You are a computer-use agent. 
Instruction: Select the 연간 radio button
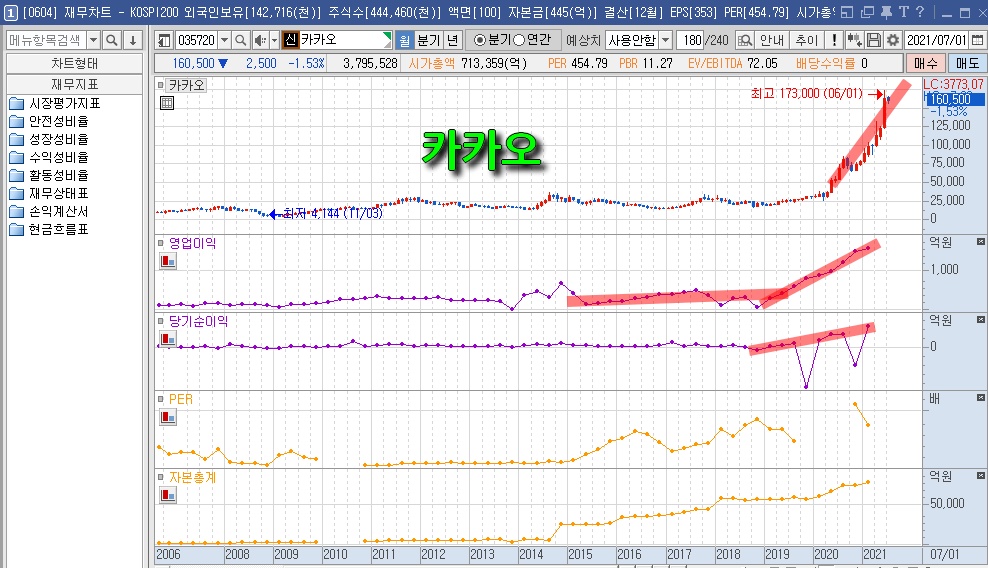tap(519, 40)
